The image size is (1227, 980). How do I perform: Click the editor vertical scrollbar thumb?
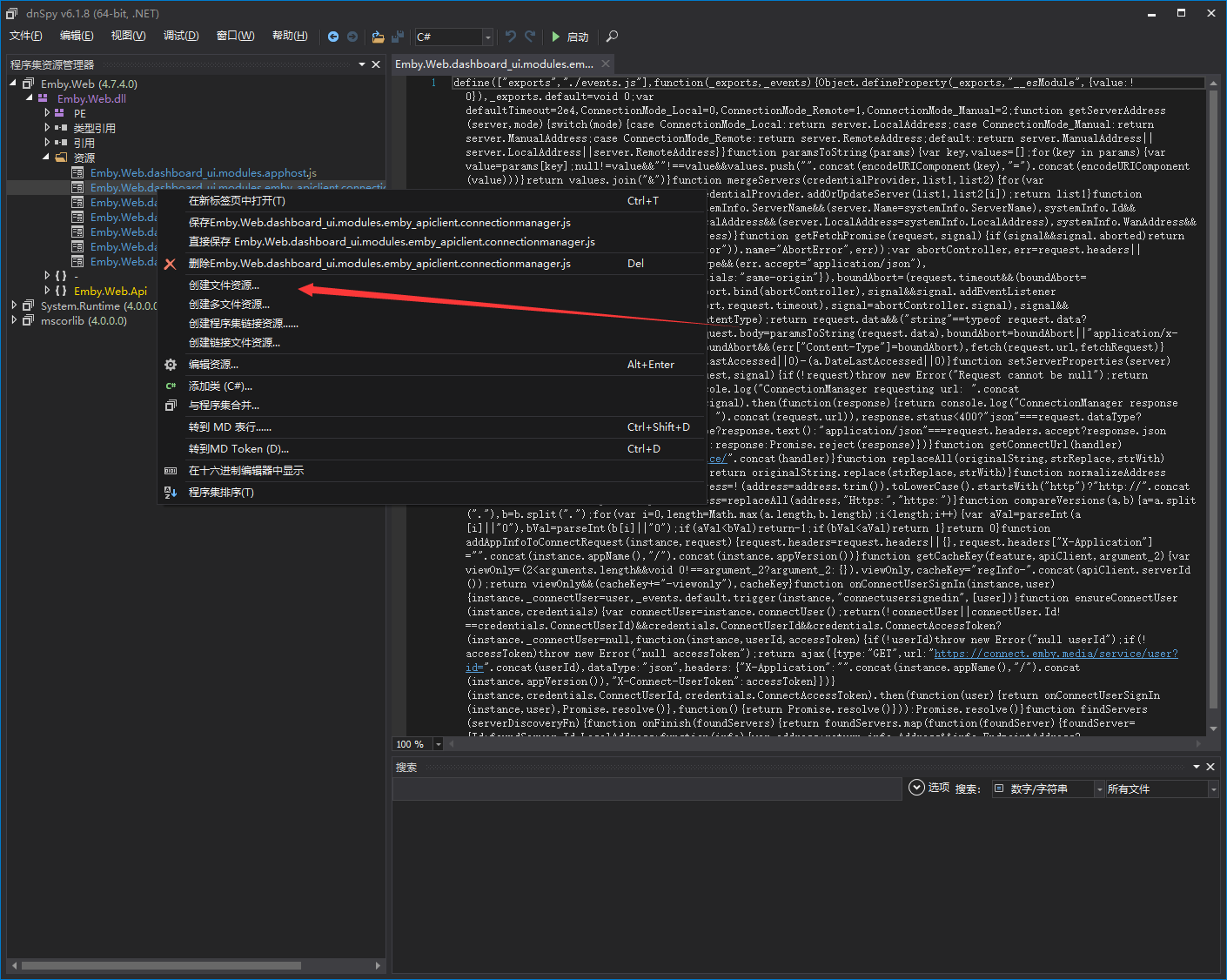pos(1213,400)
